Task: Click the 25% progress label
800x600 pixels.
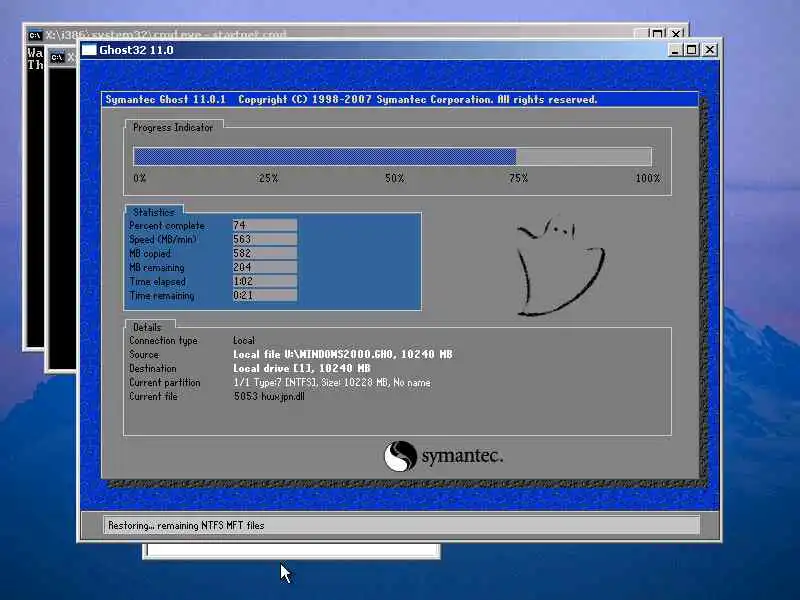Action: click(x=268, y=178)
